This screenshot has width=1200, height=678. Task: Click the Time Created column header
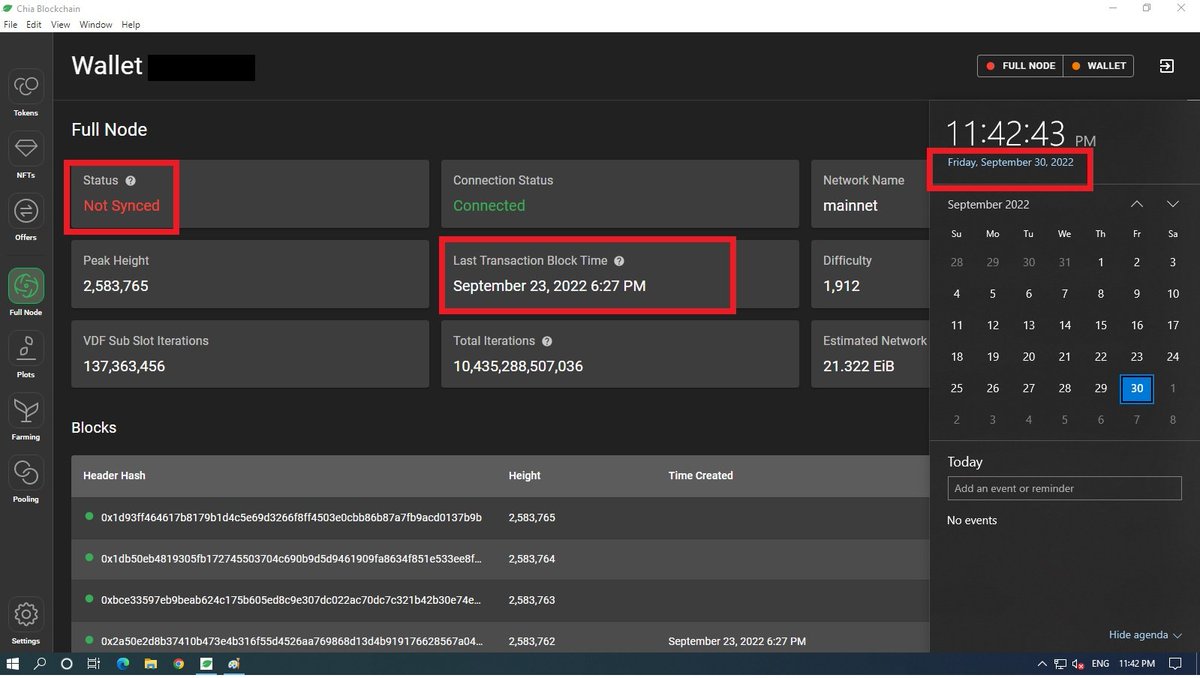700,476
